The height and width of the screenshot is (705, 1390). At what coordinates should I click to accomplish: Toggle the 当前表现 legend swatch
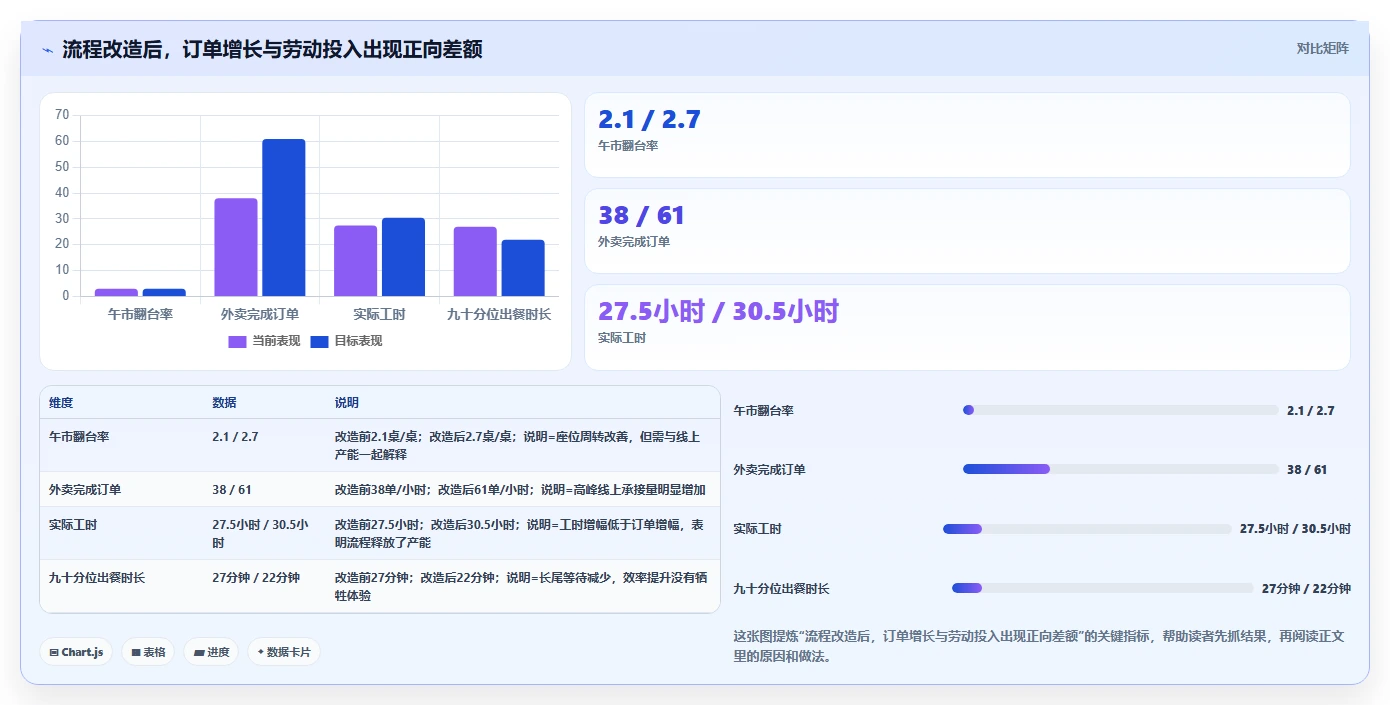click(x=237, y=341)
